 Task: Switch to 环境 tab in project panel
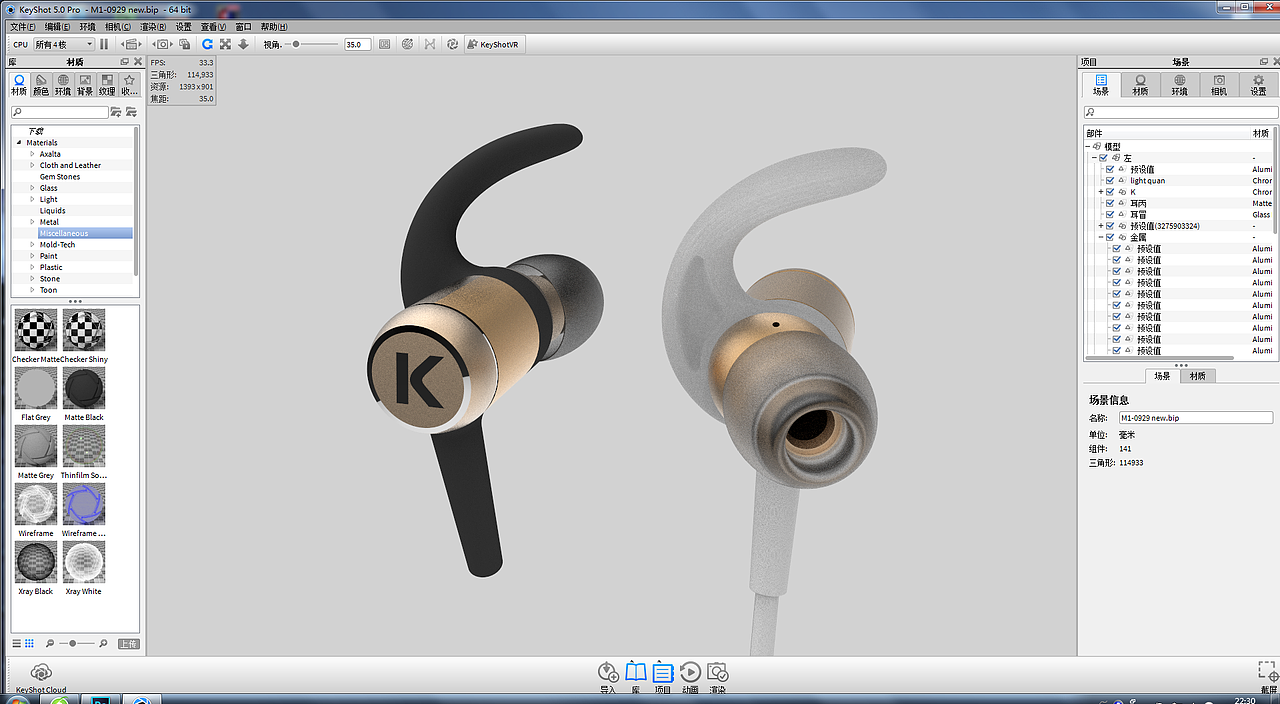coord(1179,85)
